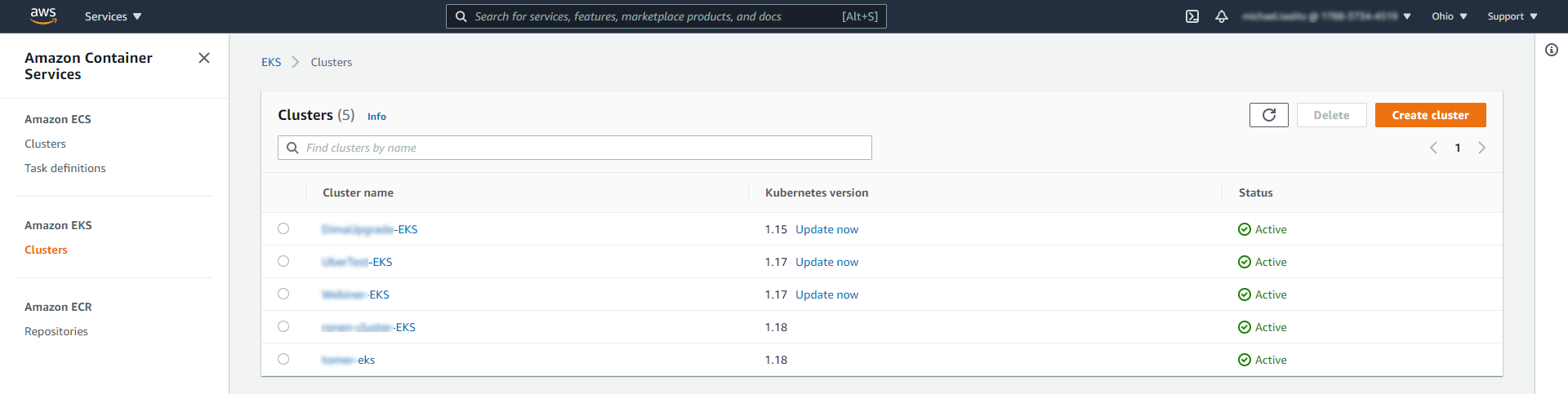Open the account user dropdown
The image size is (1568, 394).
pyautogui.click(x=1326, y=16)
